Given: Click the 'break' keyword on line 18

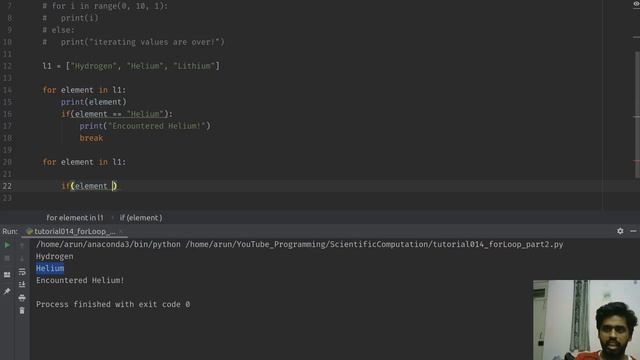Looking at the screenshot, I should (x=91, y=138).
